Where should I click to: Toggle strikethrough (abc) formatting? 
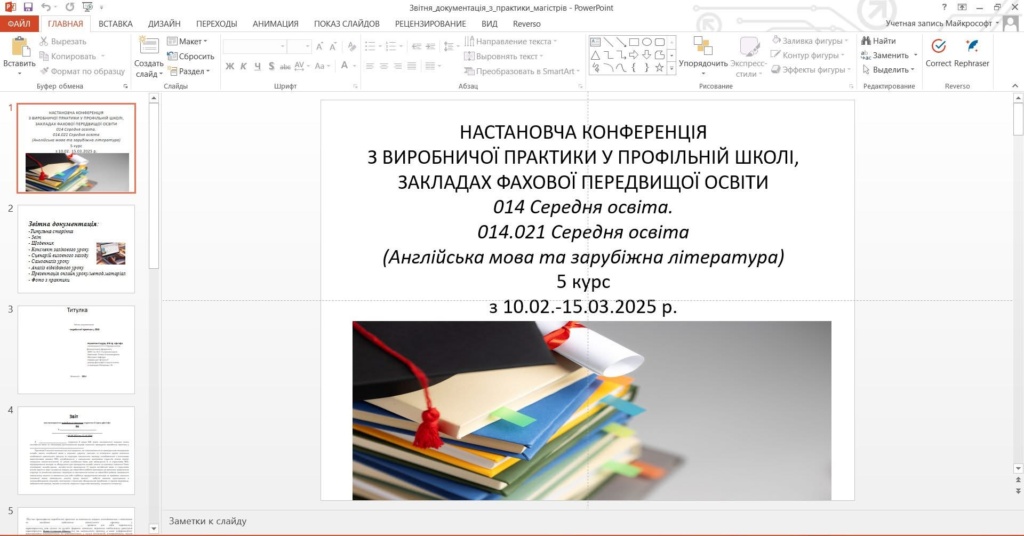285,66
